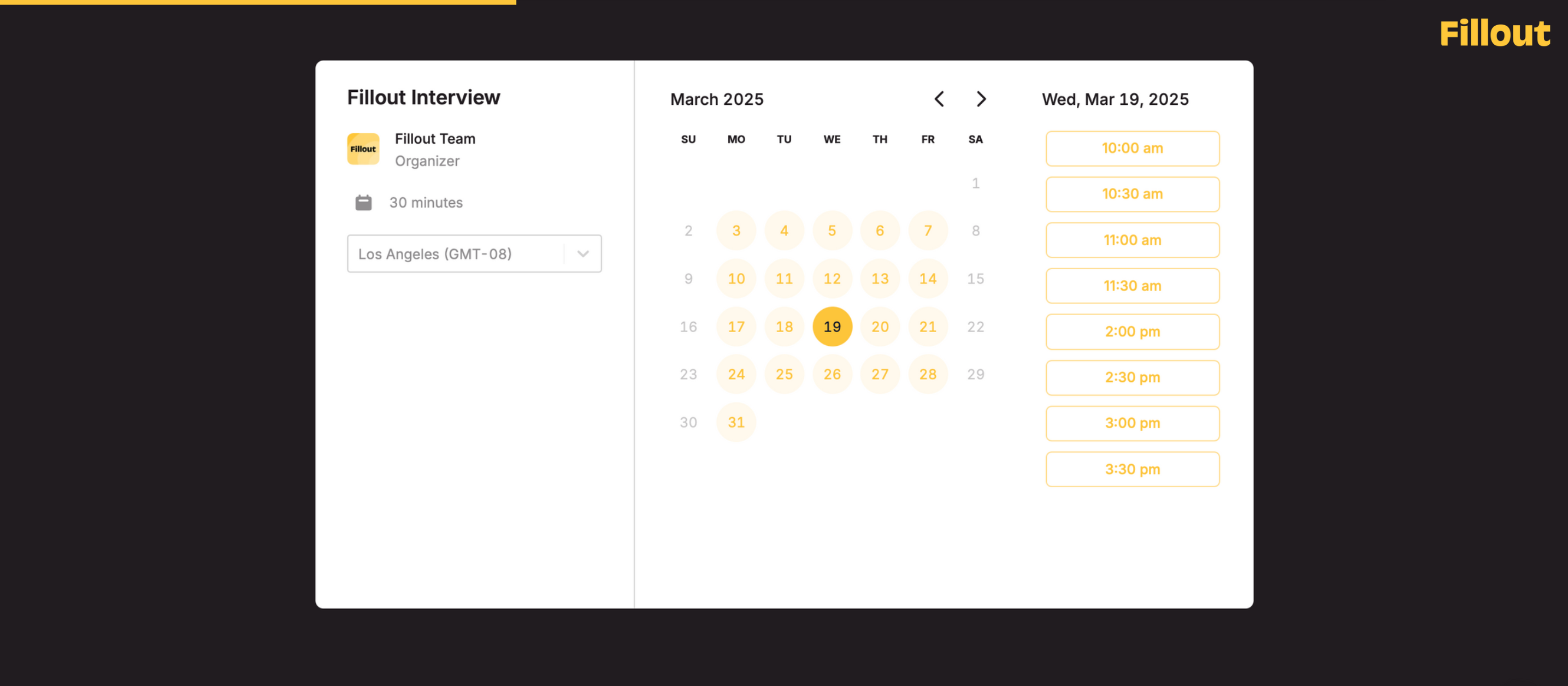Image resolution: width=1568 pixels, height=686 pixels.
Task: Click the disabled date 9
Action: [688, 279]
